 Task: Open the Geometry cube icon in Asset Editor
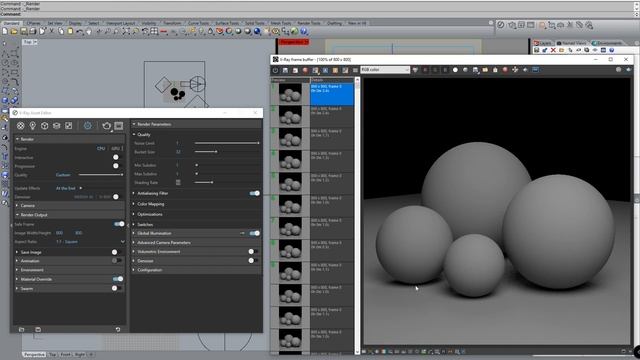(x=44, y=126)
